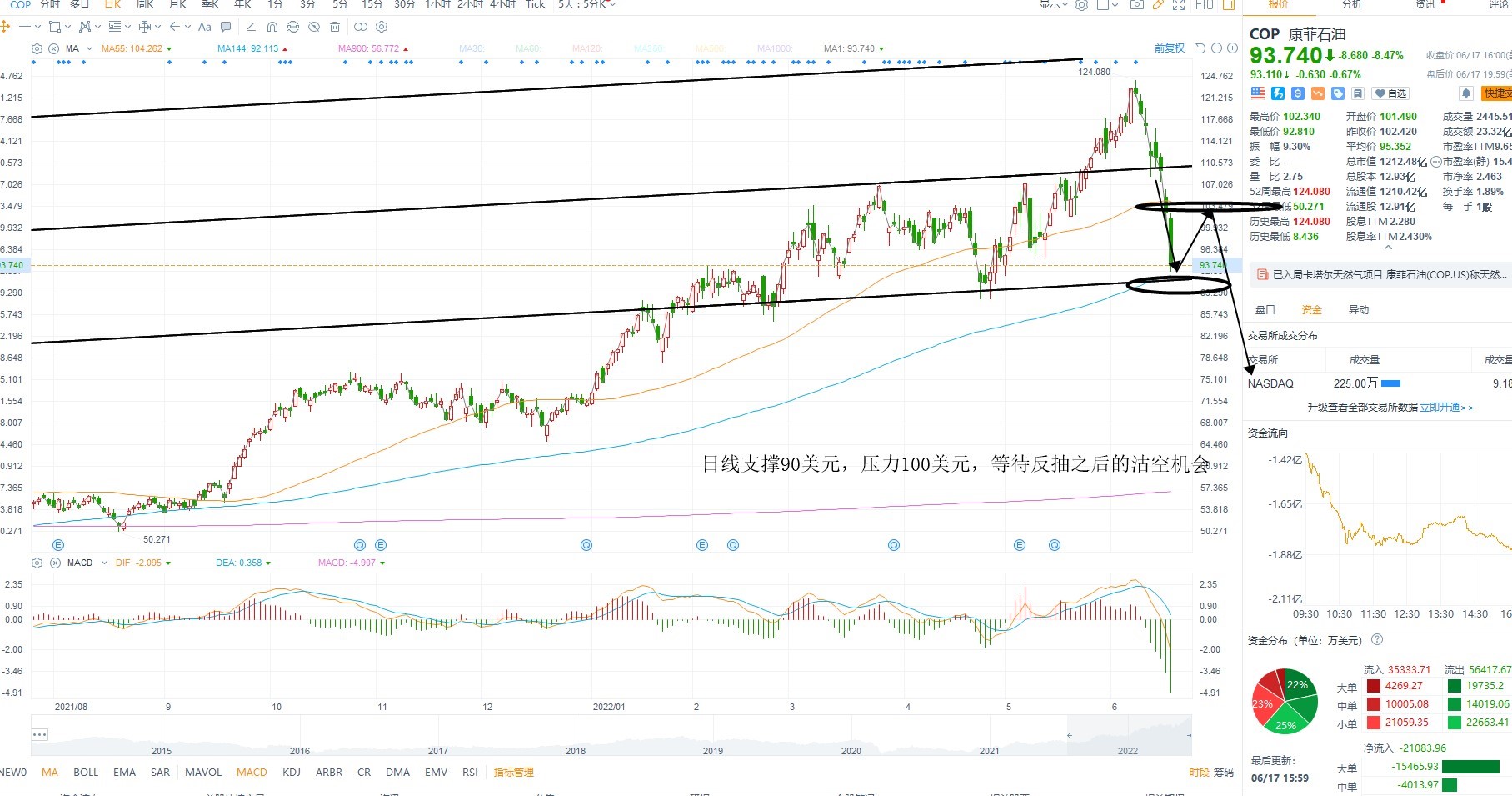Screen dimensions: 1512x796
Task: Expand the Fibonacci lines tool dropdown
Action: click(127, 27)
